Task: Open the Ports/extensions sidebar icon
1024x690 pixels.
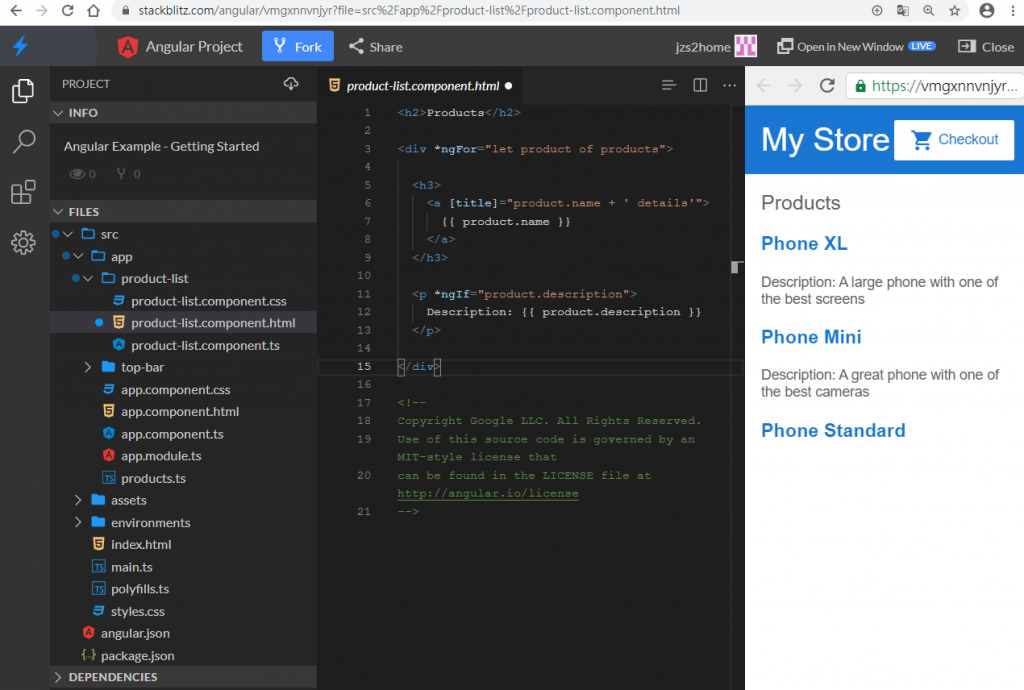Action: pos(23,192)
